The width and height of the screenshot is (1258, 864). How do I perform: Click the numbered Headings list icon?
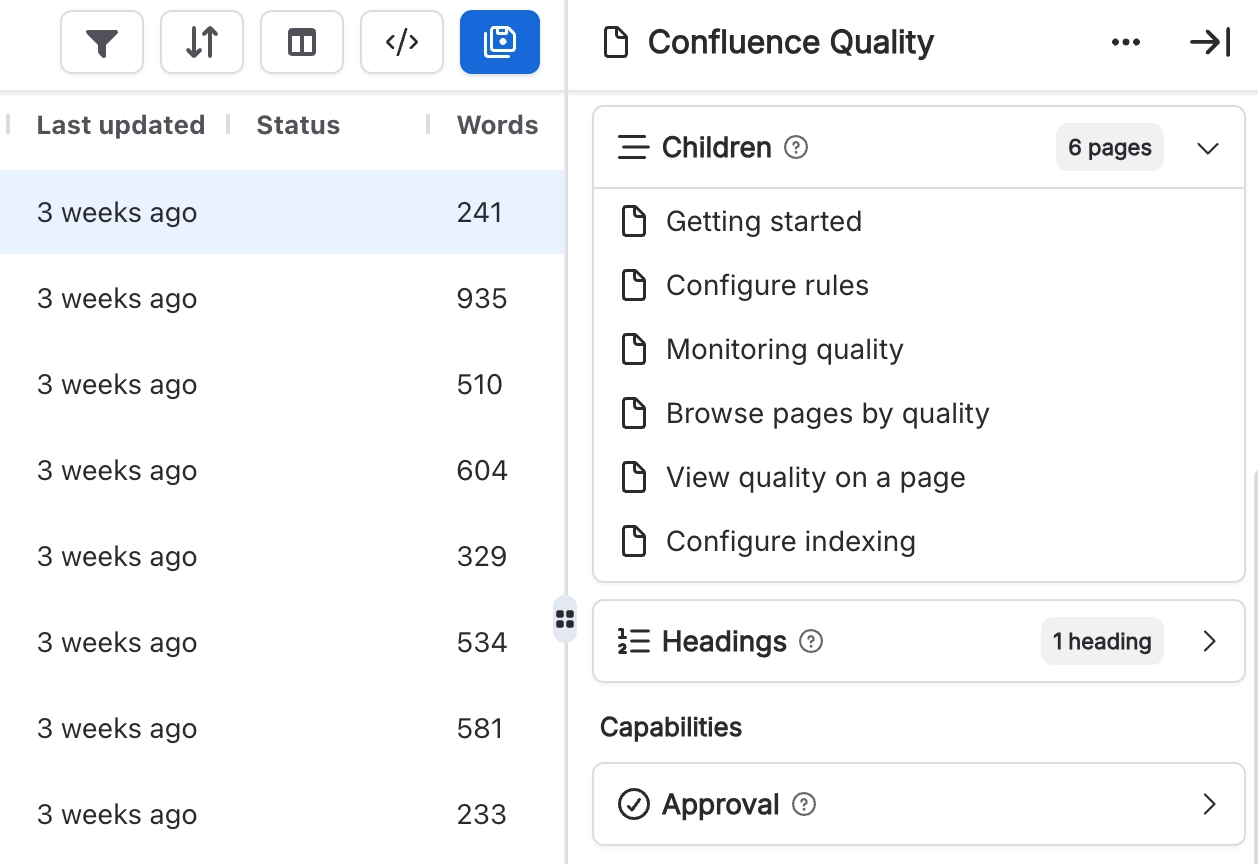click(634, 641)
